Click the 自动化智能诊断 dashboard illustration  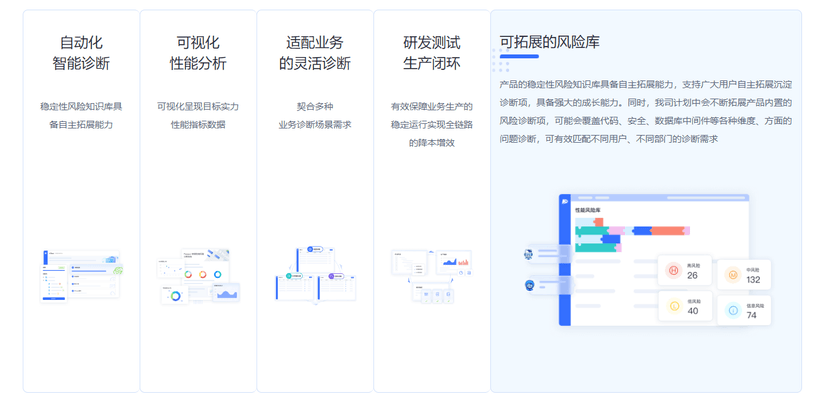[x=81, y=276]
